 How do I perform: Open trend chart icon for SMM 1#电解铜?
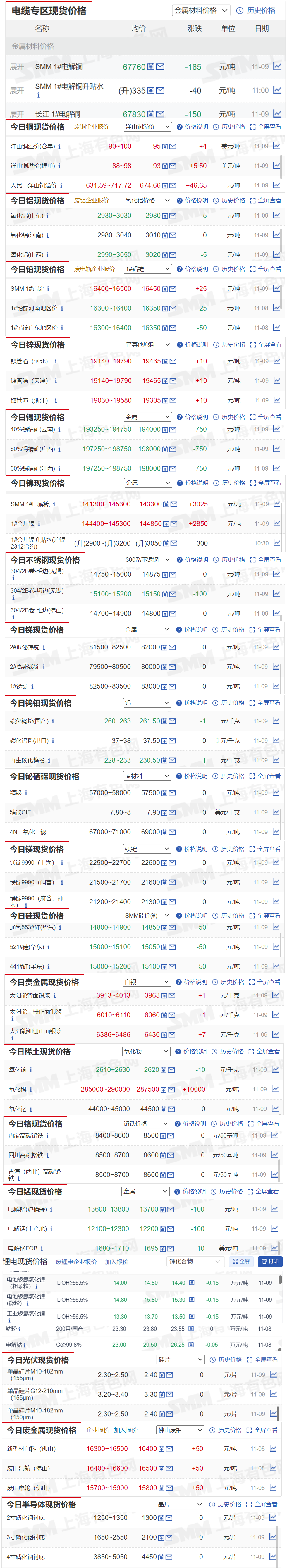click(277, 67)
